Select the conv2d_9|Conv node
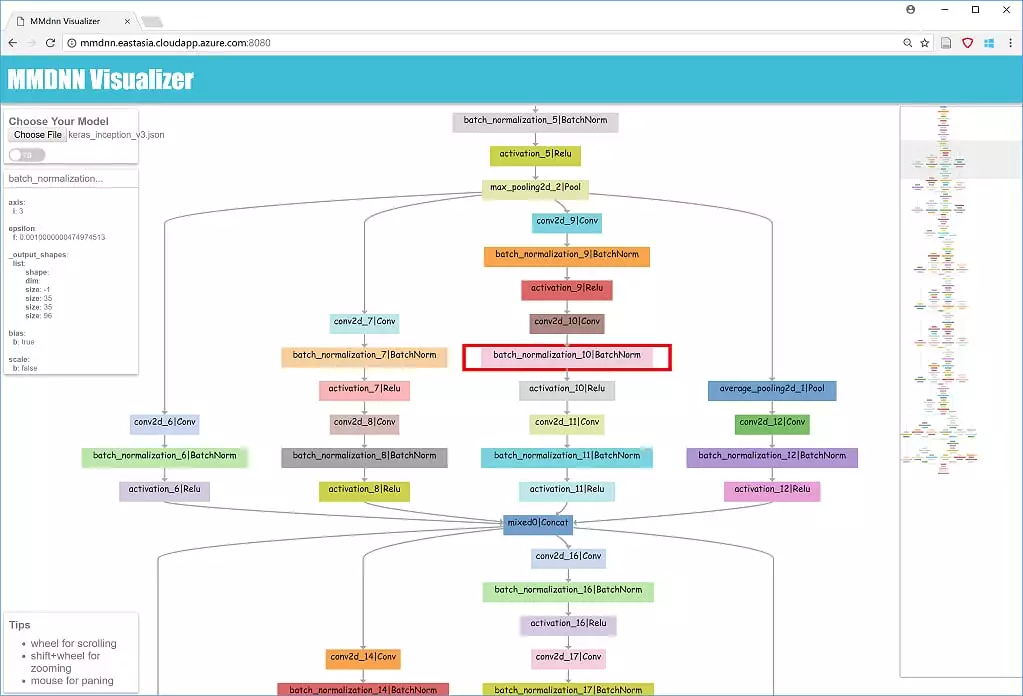Viewport: 1023px width, 696px height. [567, 222]
